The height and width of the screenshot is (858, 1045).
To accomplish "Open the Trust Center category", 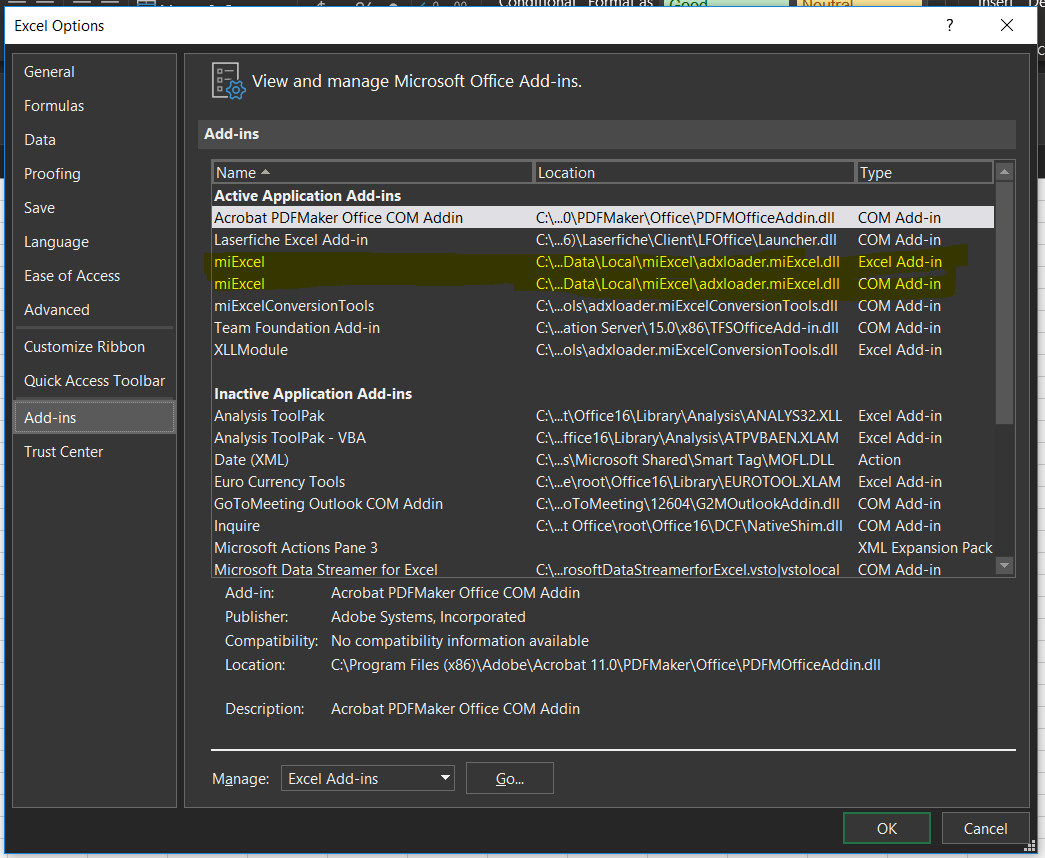I will [x=94, y=452].
